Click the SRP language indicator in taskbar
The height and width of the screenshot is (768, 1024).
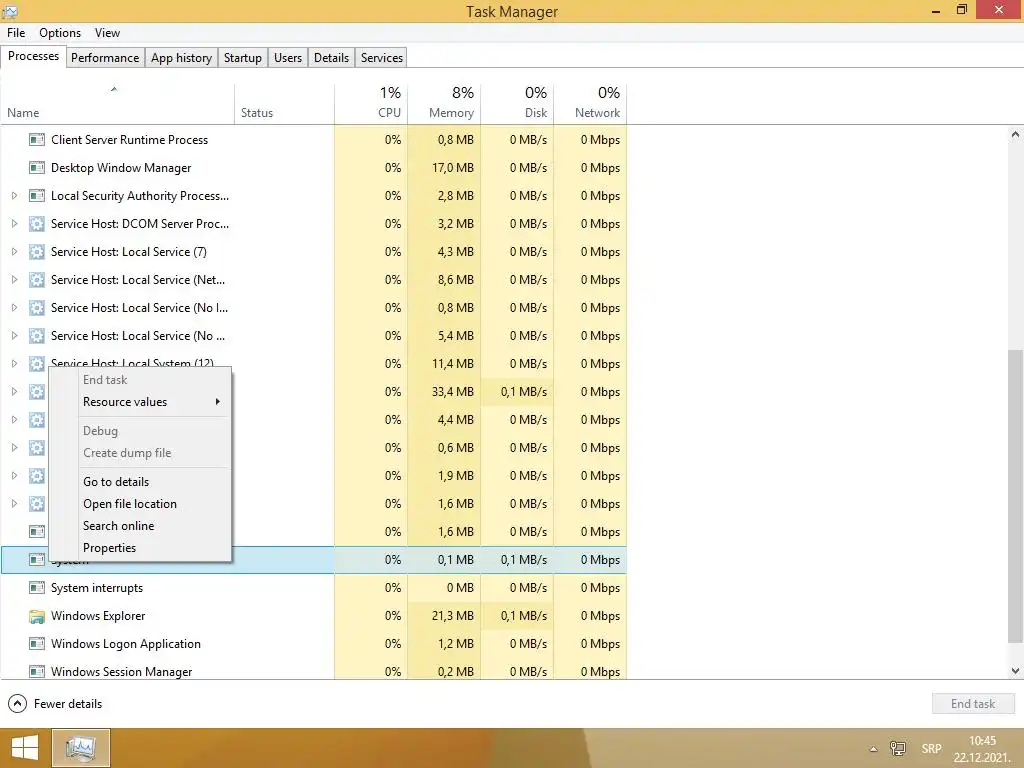[x=931, y=748]
